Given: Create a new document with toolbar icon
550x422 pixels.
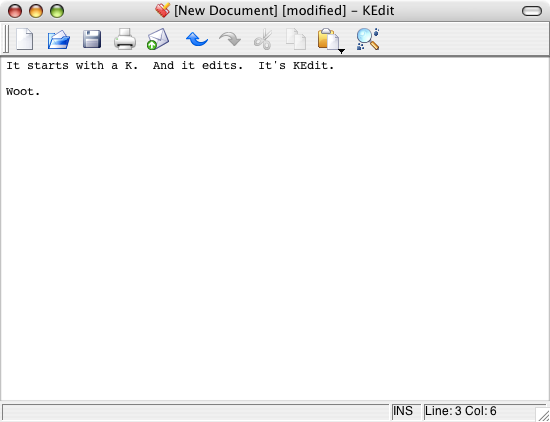Looking at the screenshot, I should click(25, 39).
